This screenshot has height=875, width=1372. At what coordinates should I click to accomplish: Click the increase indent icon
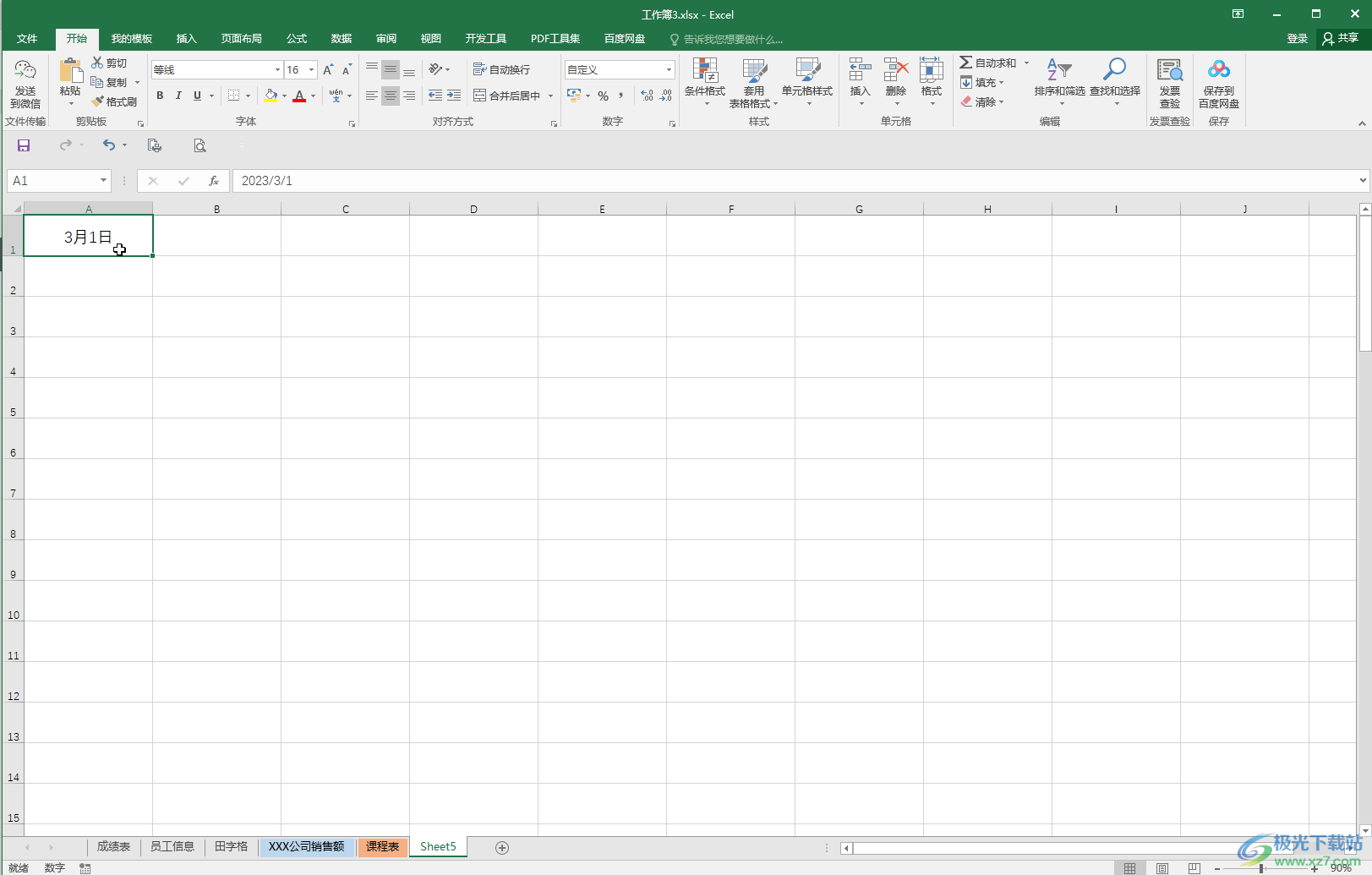click(454, 96)
